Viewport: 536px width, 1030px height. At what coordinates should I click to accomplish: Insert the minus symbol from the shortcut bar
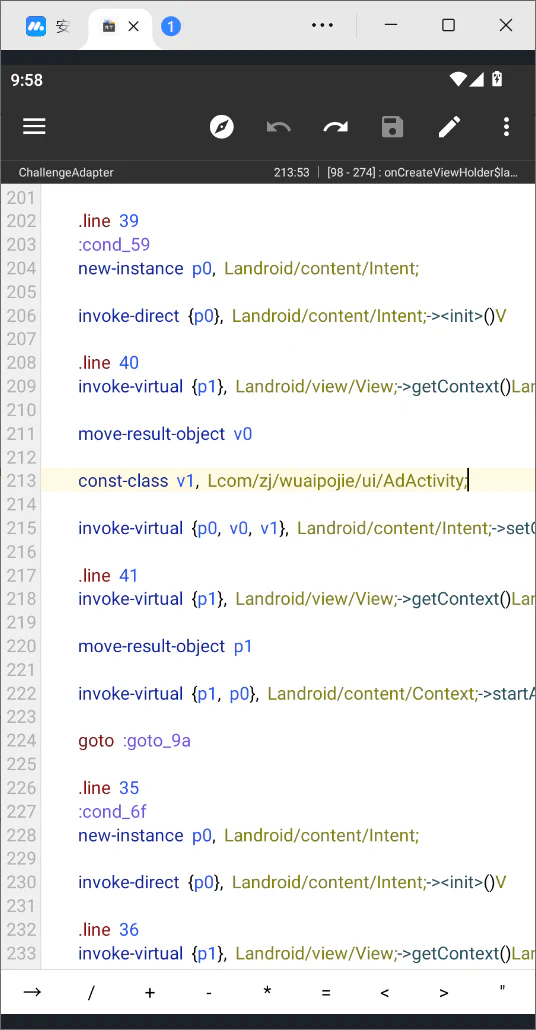208,993
